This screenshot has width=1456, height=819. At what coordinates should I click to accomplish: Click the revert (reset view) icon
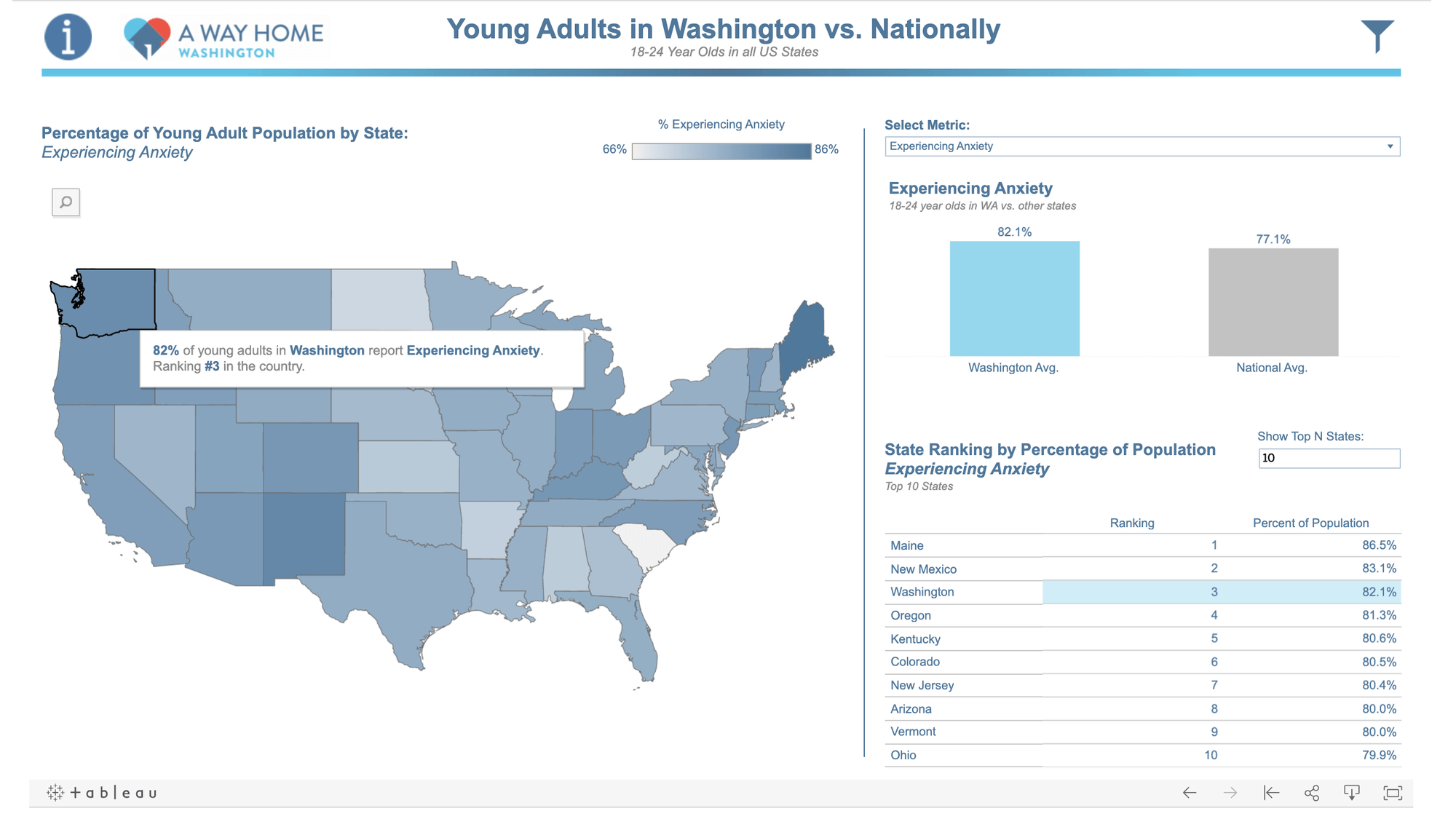coord(1271,793)
